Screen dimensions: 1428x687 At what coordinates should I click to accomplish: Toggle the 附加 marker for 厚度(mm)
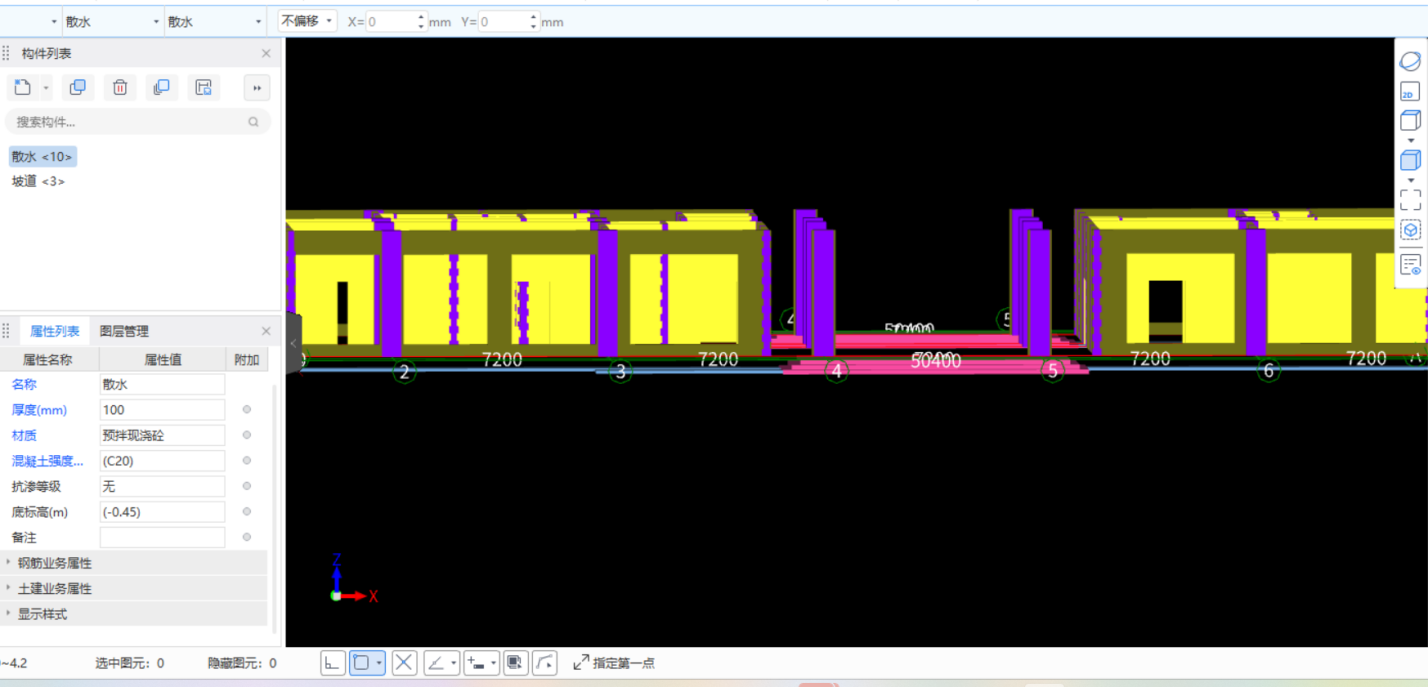247,410
